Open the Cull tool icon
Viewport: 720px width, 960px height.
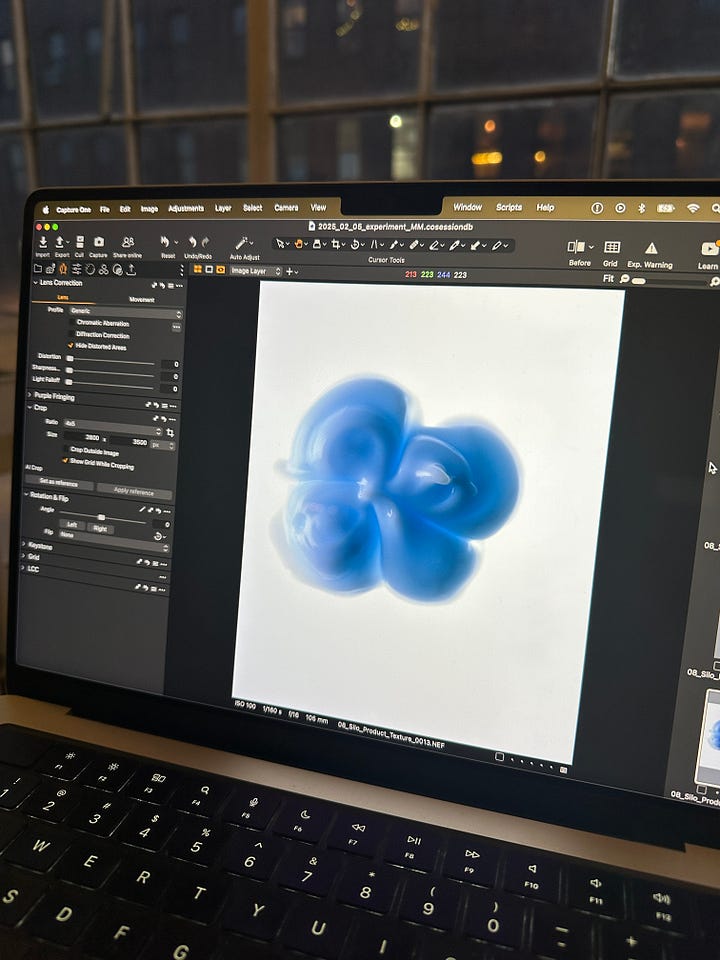(x=79, y=242)
